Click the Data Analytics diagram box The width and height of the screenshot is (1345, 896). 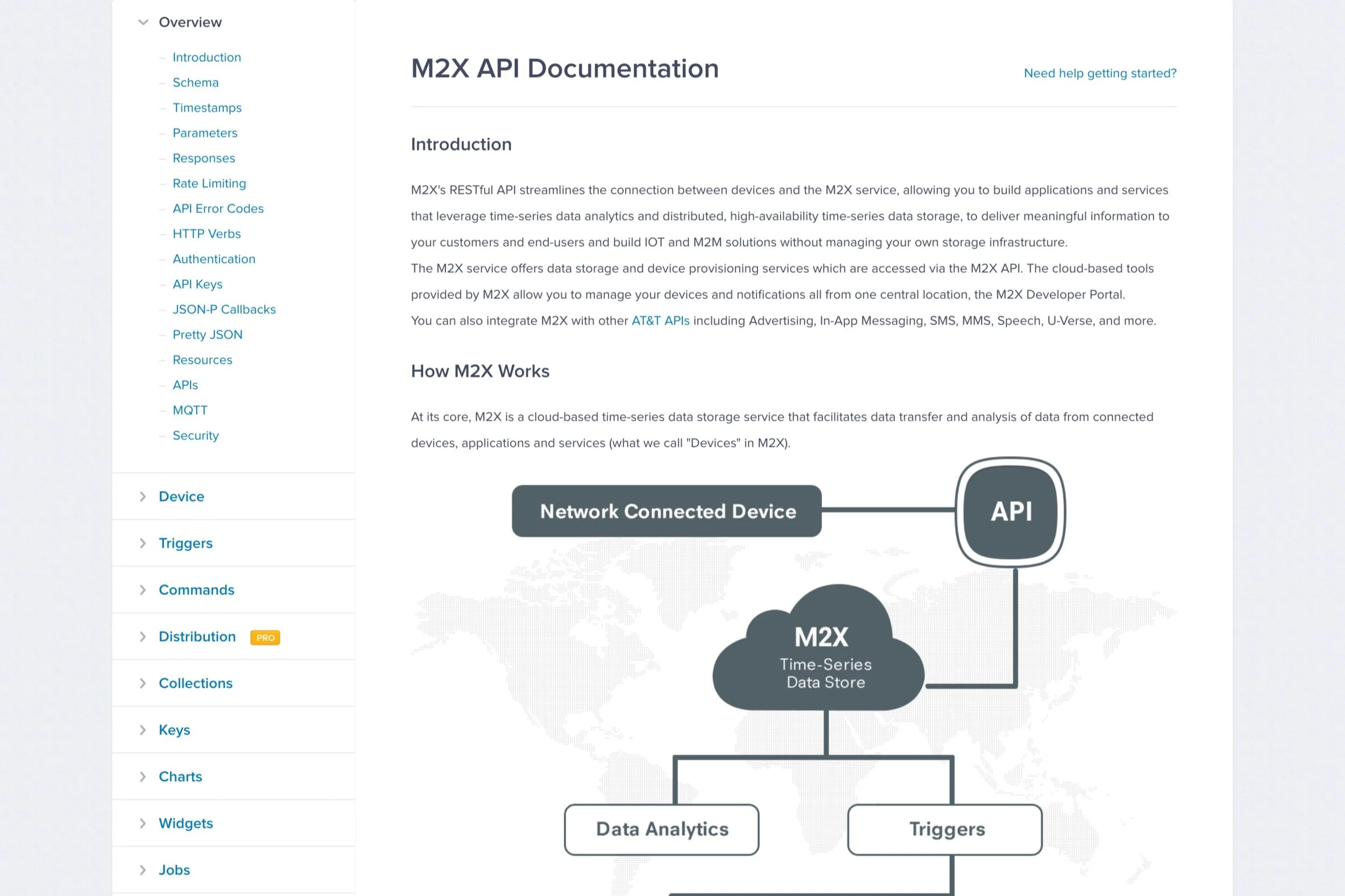pyautogui.click(x=661, y=830)
